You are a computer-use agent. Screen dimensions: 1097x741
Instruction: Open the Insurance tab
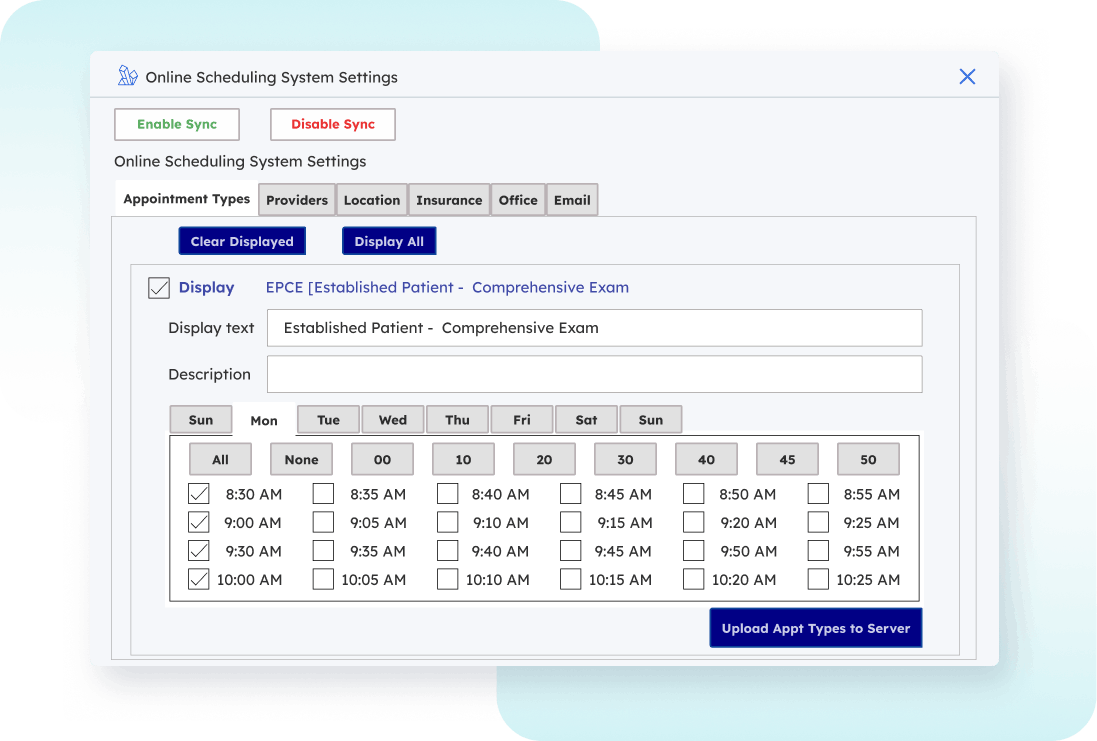pos(449,200)
